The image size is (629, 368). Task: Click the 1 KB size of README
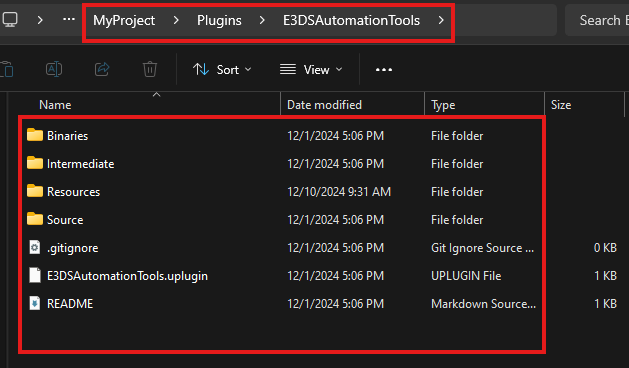coord(605,304)
